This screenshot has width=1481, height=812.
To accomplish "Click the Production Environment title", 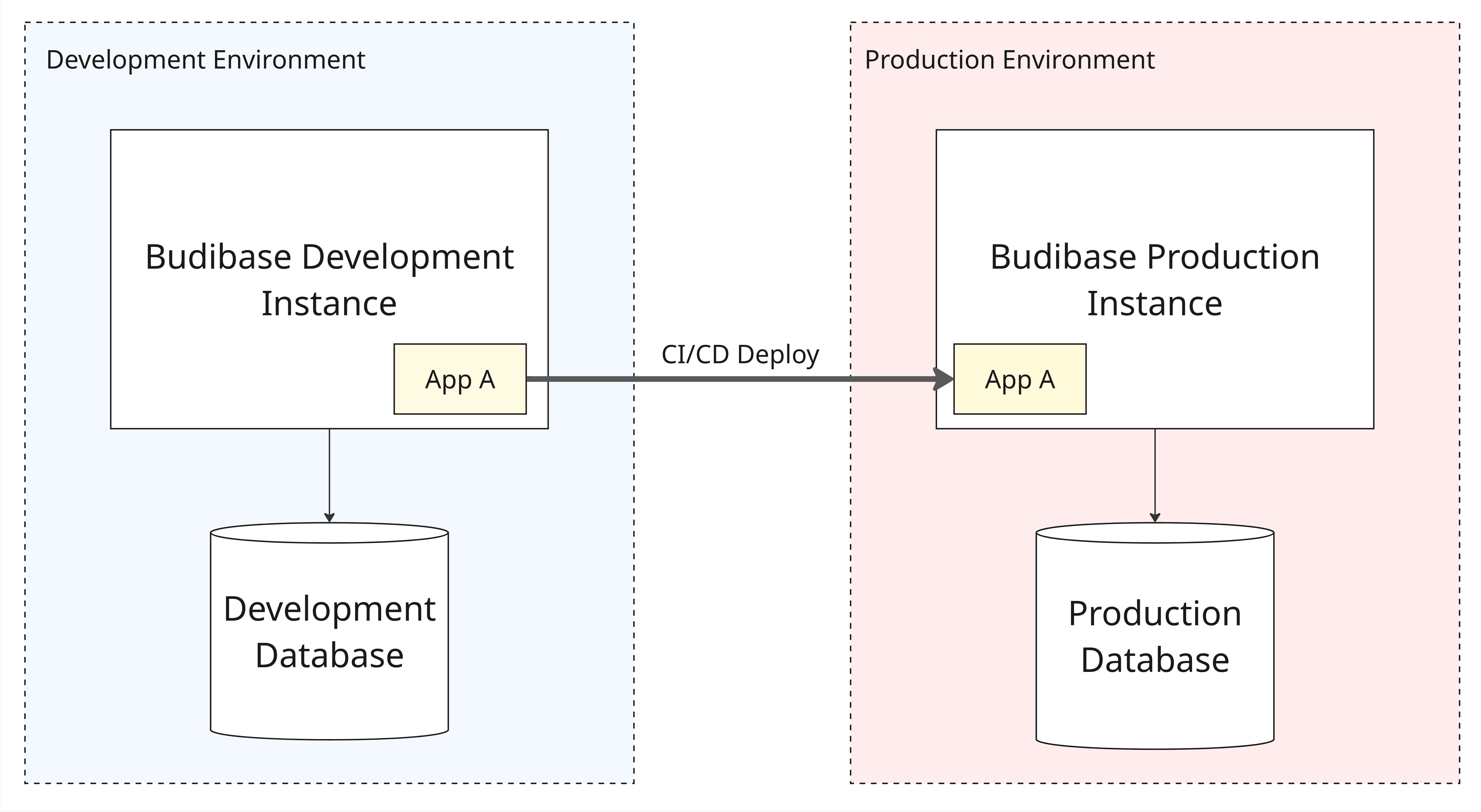I will tap(1010, 60).
